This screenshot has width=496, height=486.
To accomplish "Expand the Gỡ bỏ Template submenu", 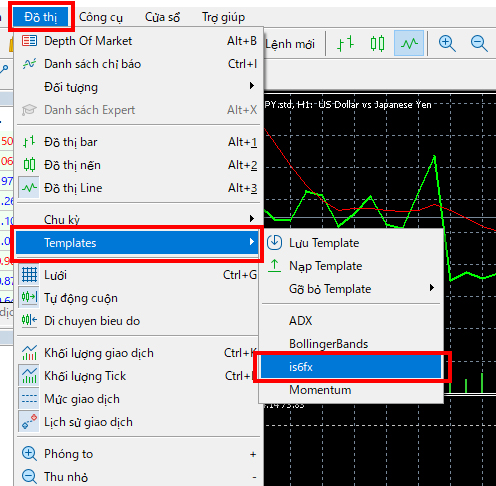I will 352,289.
